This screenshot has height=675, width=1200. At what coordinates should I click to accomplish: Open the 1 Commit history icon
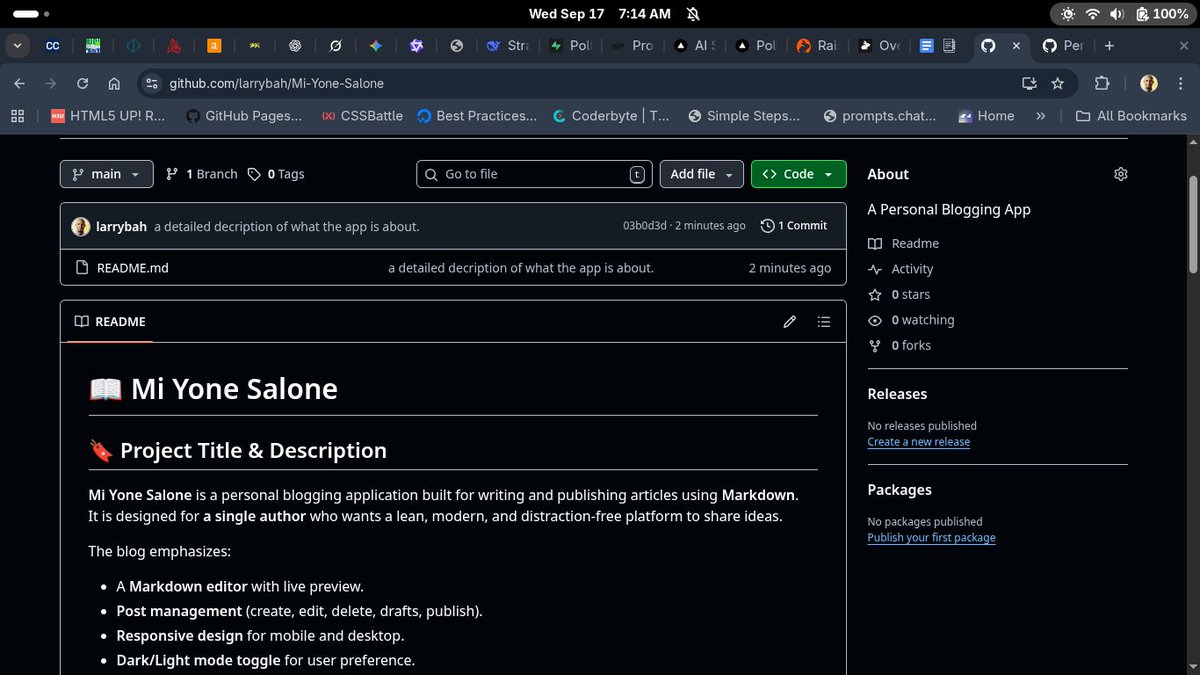[766, 225]
